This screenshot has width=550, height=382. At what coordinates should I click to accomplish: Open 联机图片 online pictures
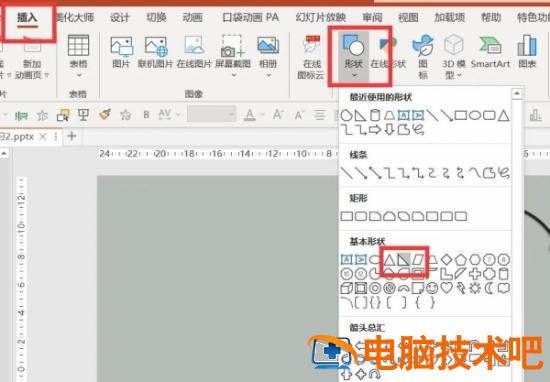click(x=156, y=47)
